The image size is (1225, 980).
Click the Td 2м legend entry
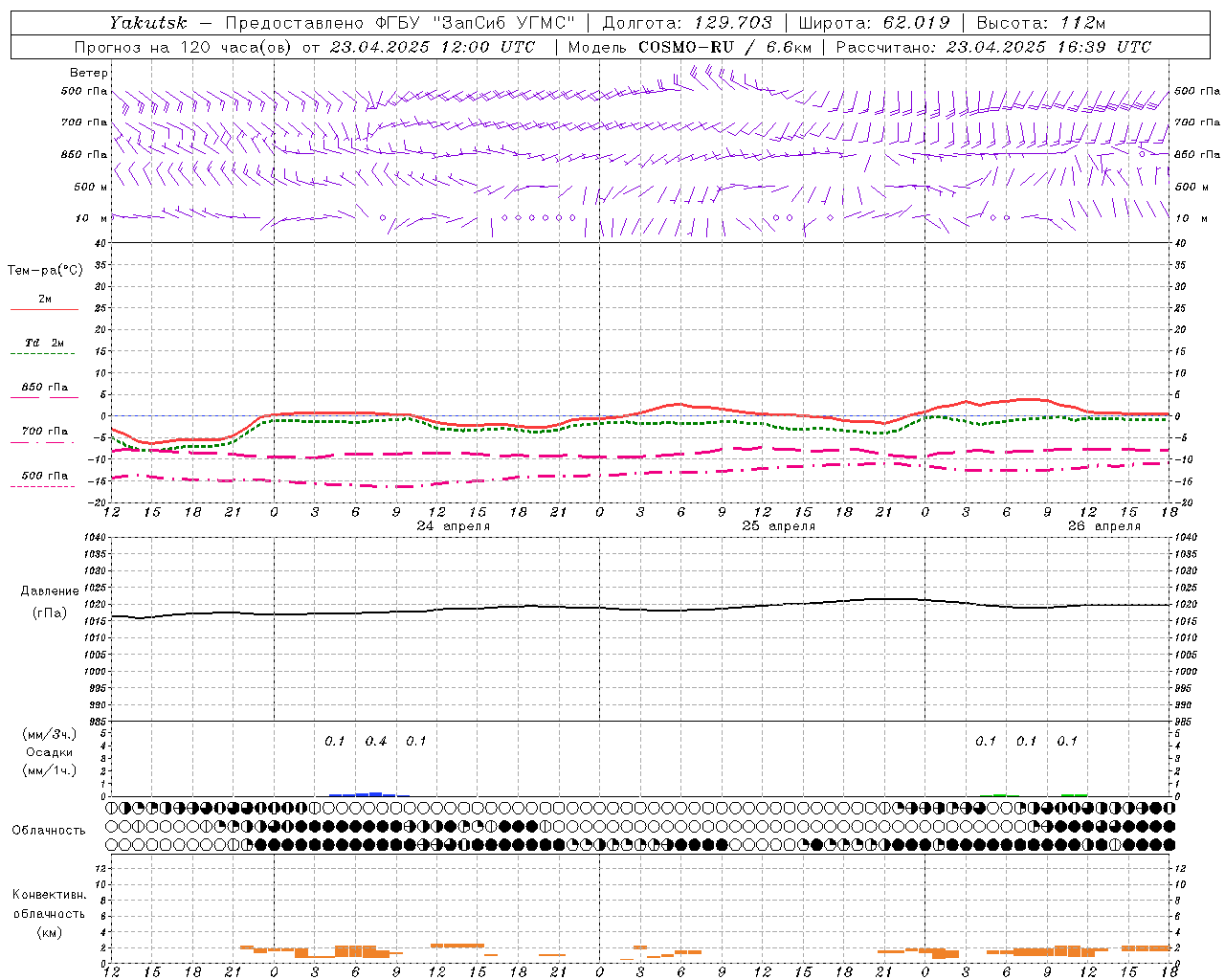[45, 343]
